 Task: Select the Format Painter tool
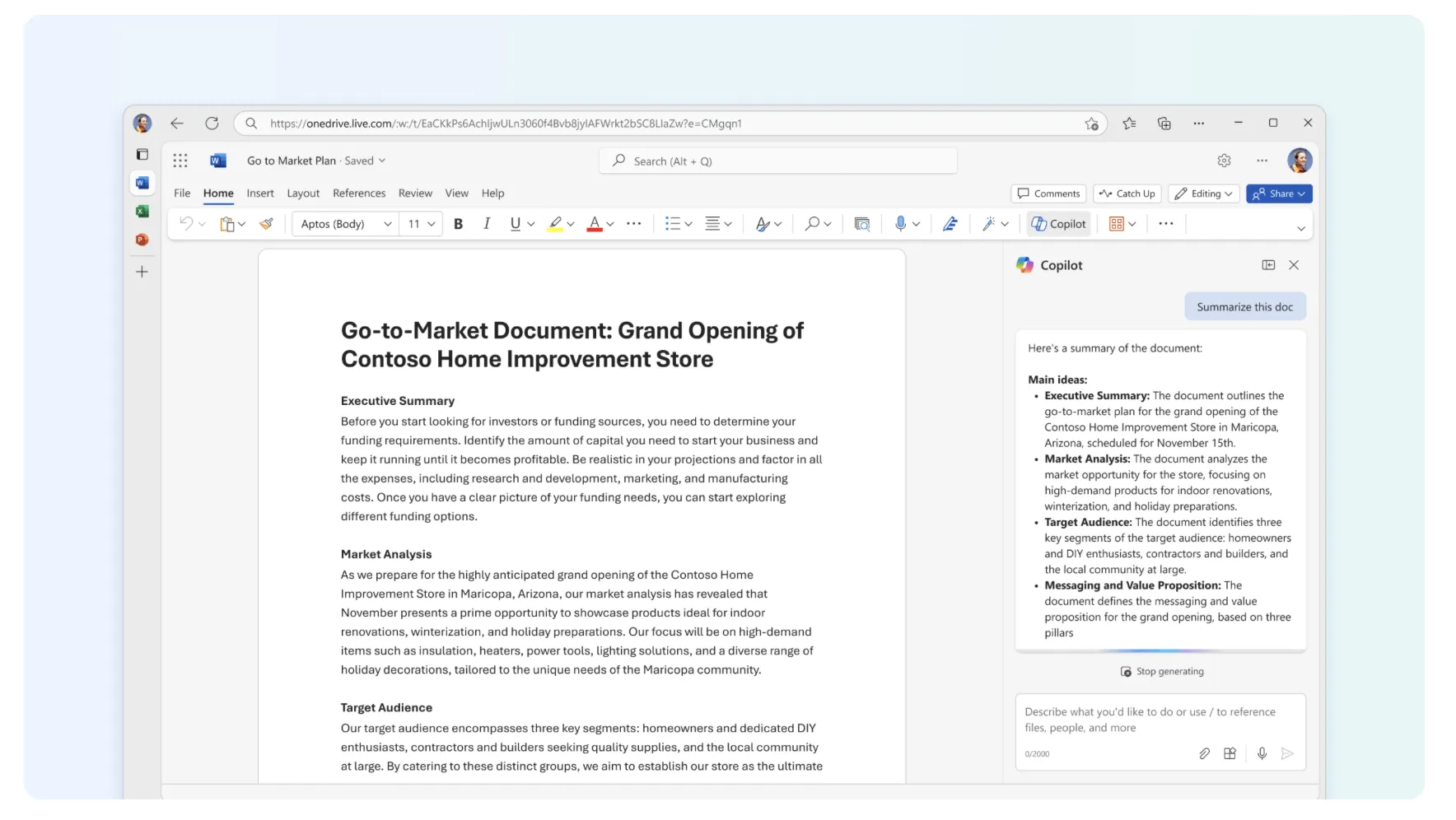(x=266, y=224)
